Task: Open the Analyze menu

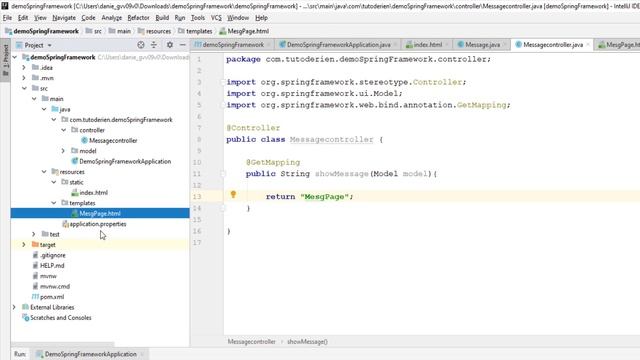Action: tap(111, 18)
